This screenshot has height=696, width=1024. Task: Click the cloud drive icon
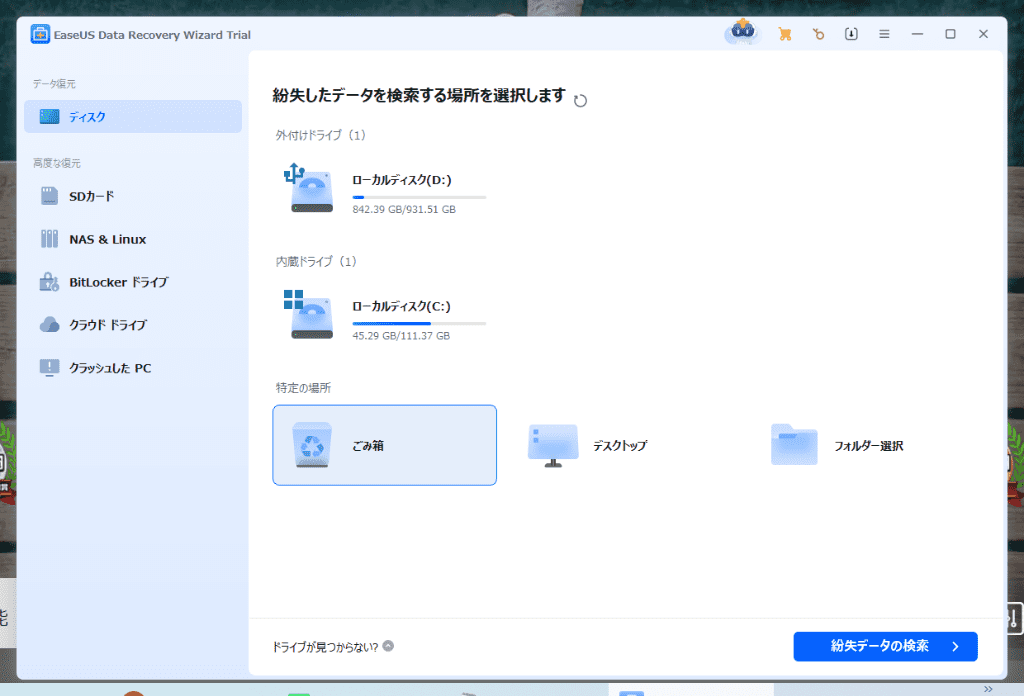click(49, 324)
